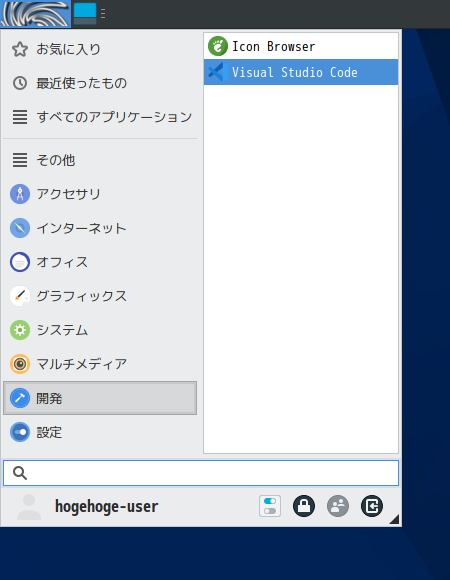Open the Whisker menu settings toggle icon
450x580 pixels.
click(x=270, y=506)
